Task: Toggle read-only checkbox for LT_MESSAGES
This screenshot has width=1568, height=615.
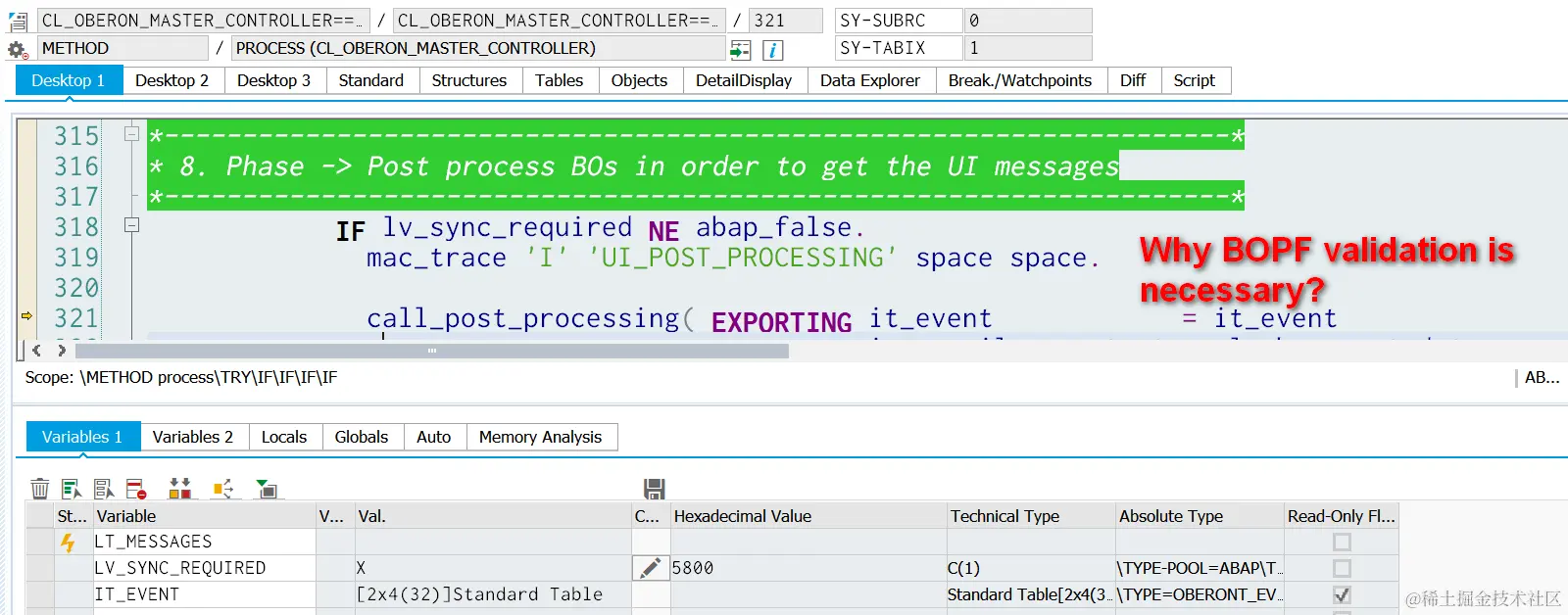Action: 1342,542
